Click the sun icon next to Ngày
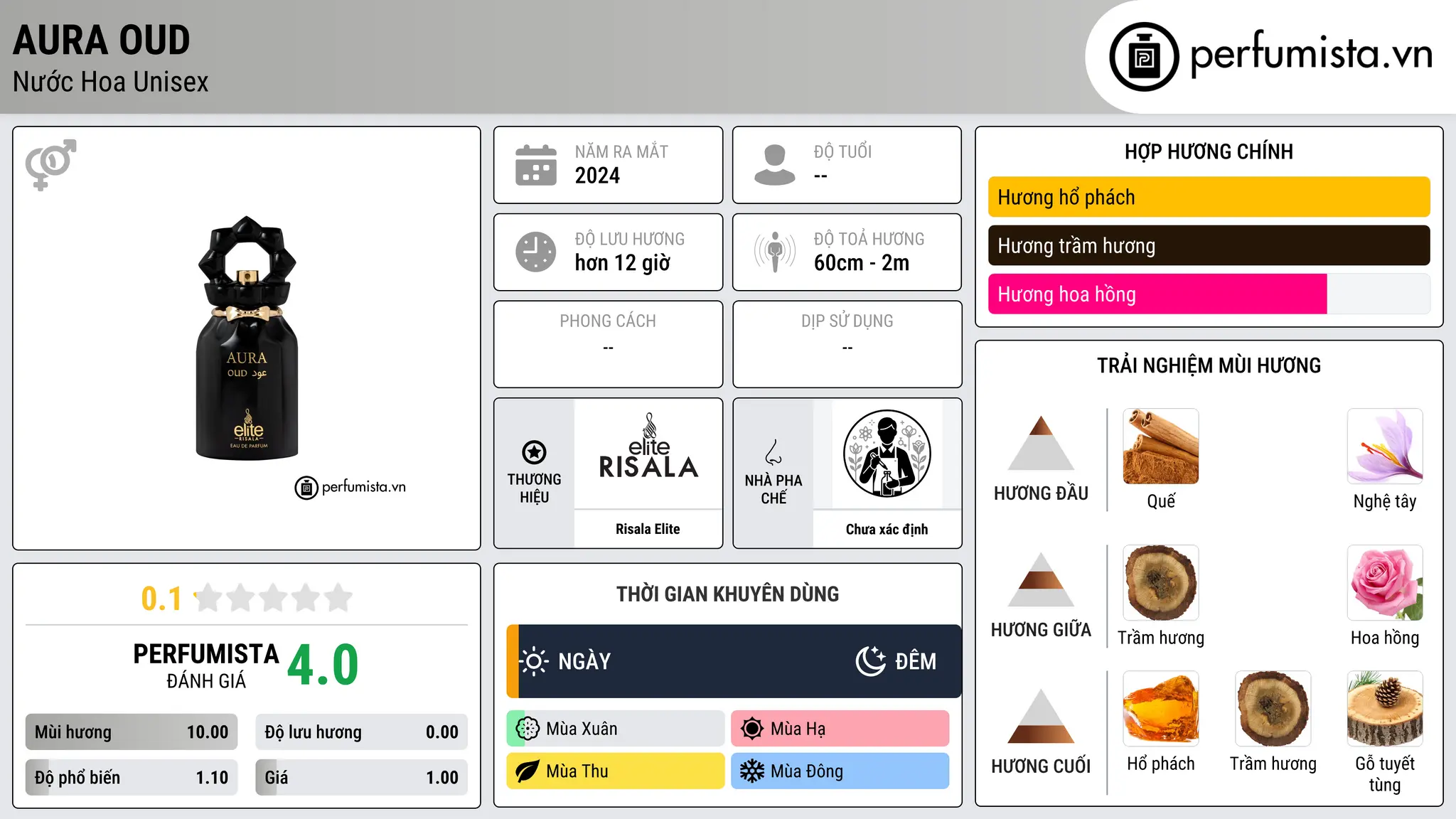The image size is (1456, 819). (x=533, y=661)
